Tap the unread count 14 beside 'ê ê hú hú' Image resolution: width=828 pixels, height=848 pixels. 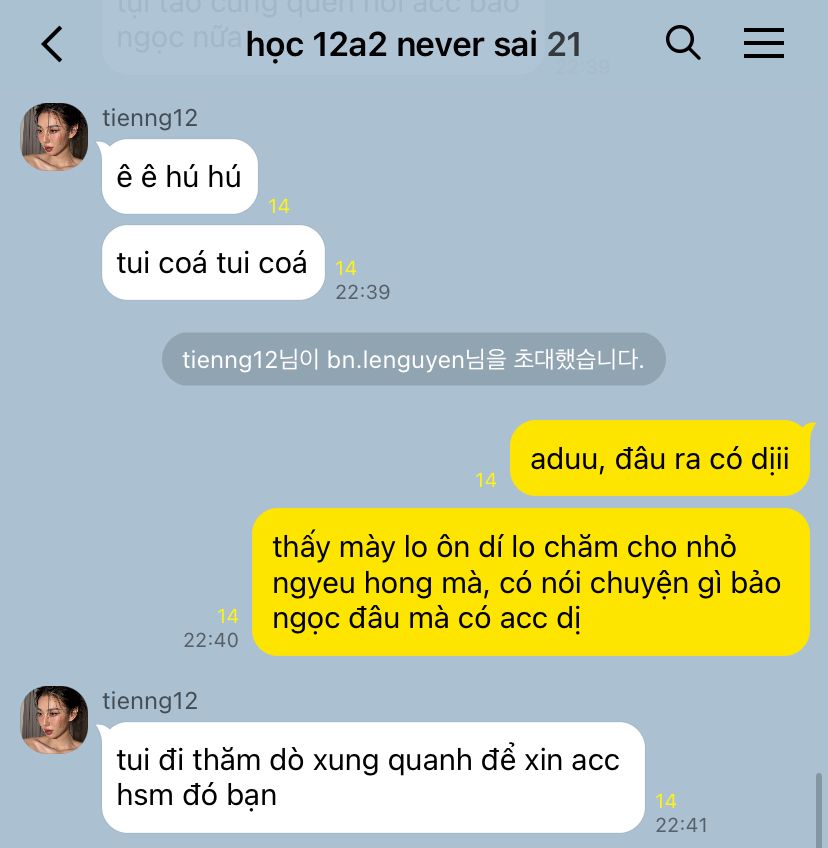coord(279,206)
